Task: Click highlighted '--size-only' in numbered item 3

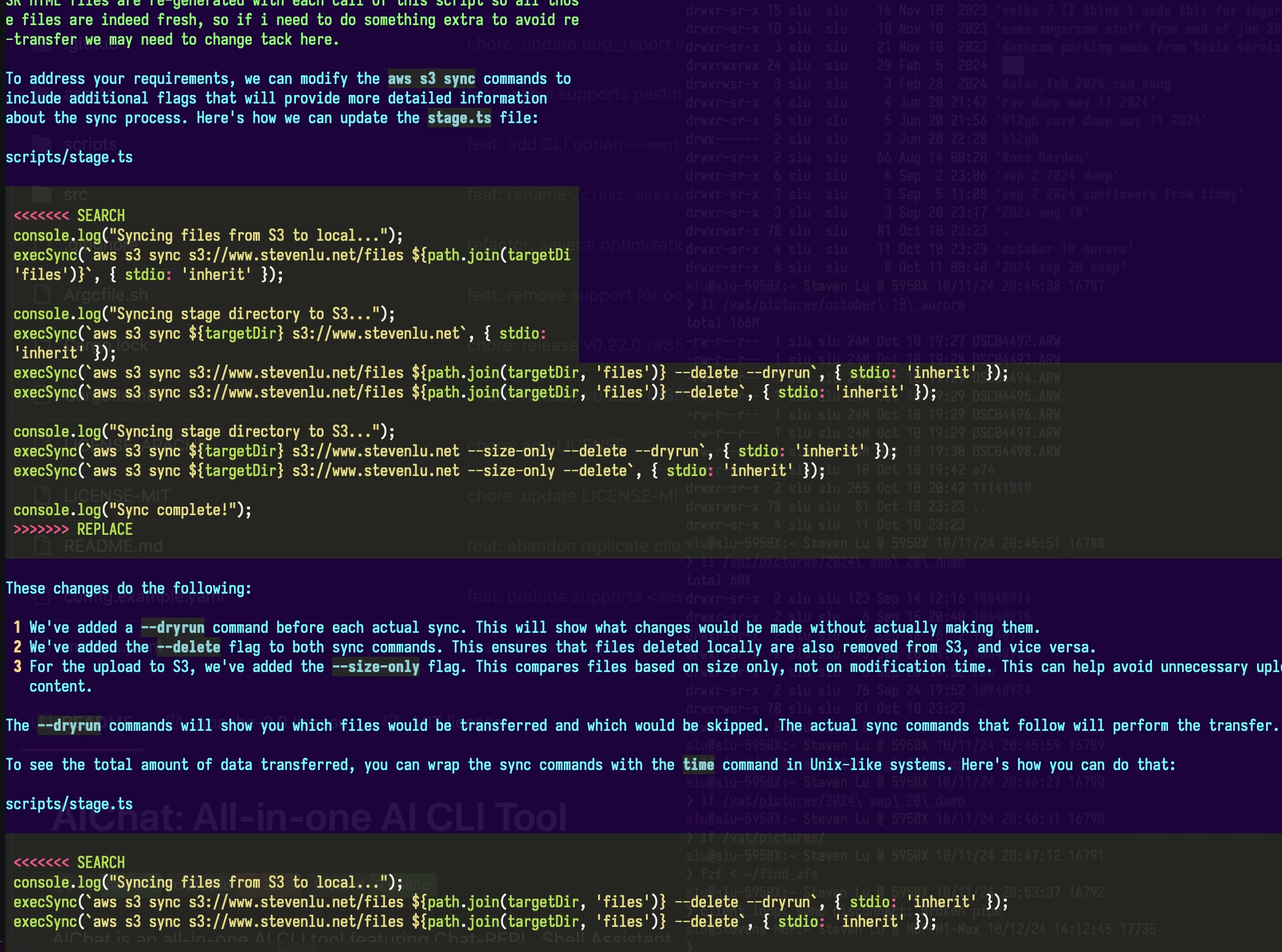Action: pyautogui.click(x=376, y=667)
